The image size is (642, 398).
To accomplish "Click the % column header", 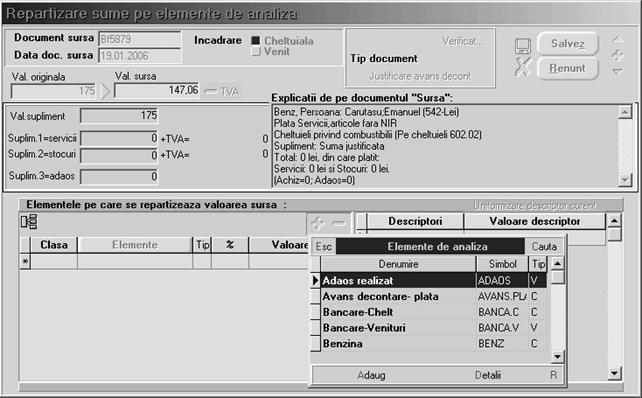I will click(x=230, y=245).
